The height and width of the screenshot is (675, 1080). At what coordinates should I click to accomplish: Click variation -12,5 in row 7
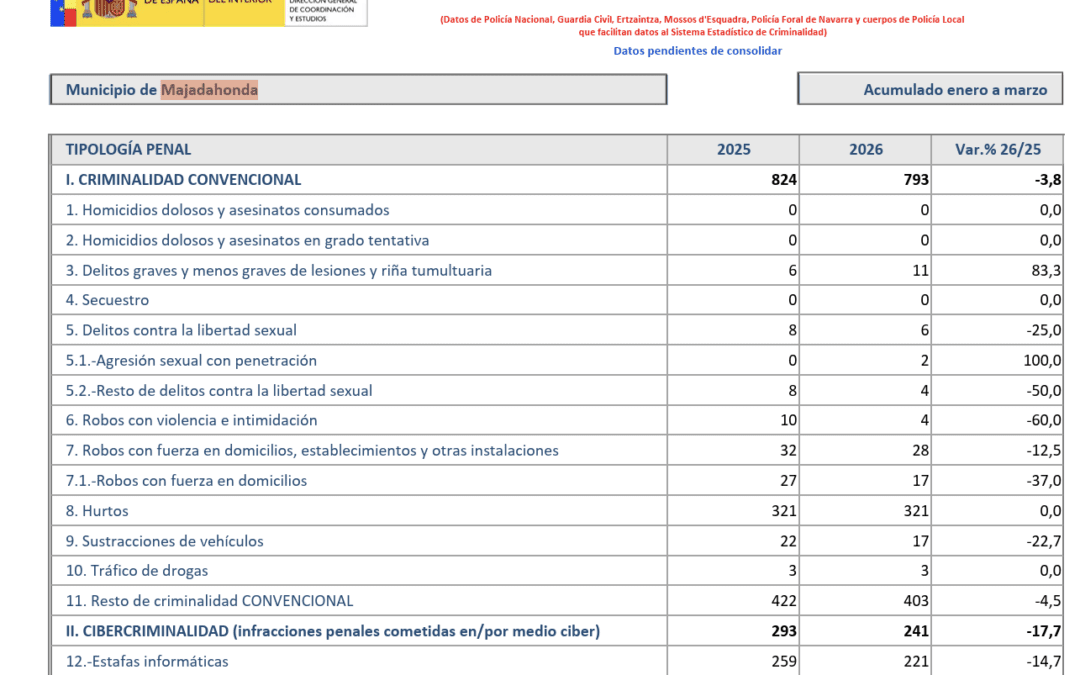coord(1044,450)
